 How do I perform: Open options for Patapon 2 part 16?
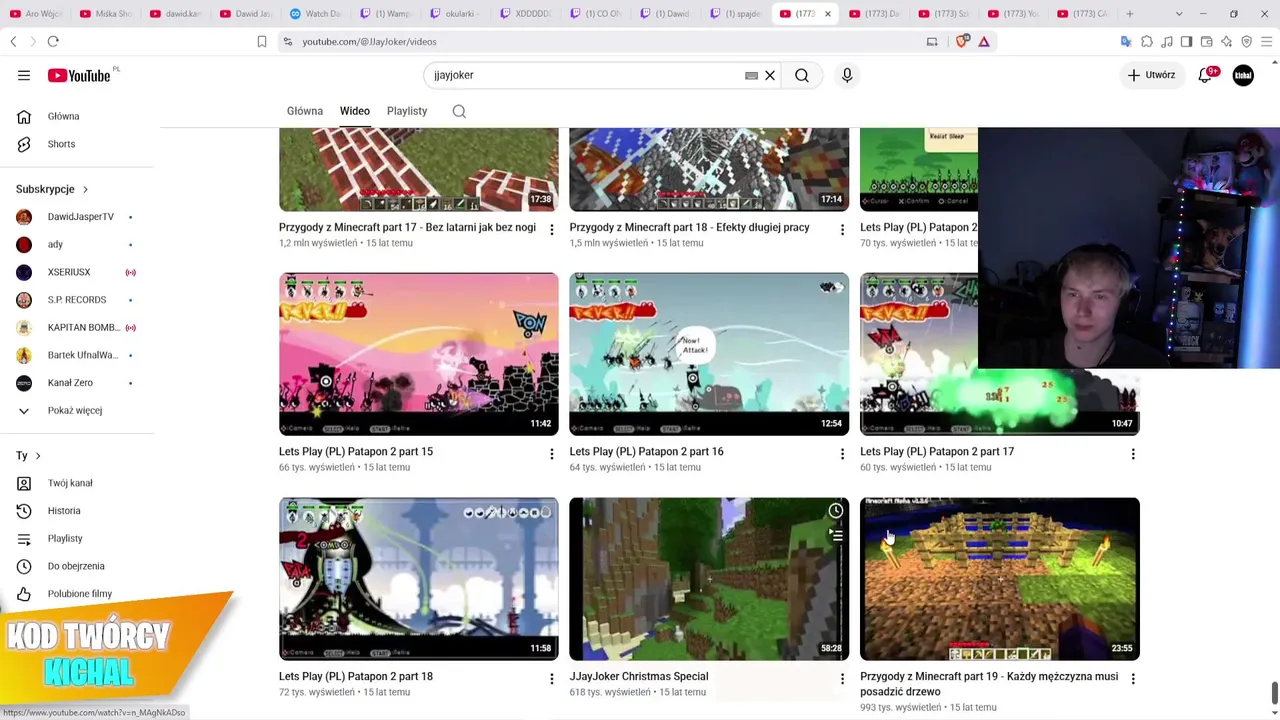842,454
